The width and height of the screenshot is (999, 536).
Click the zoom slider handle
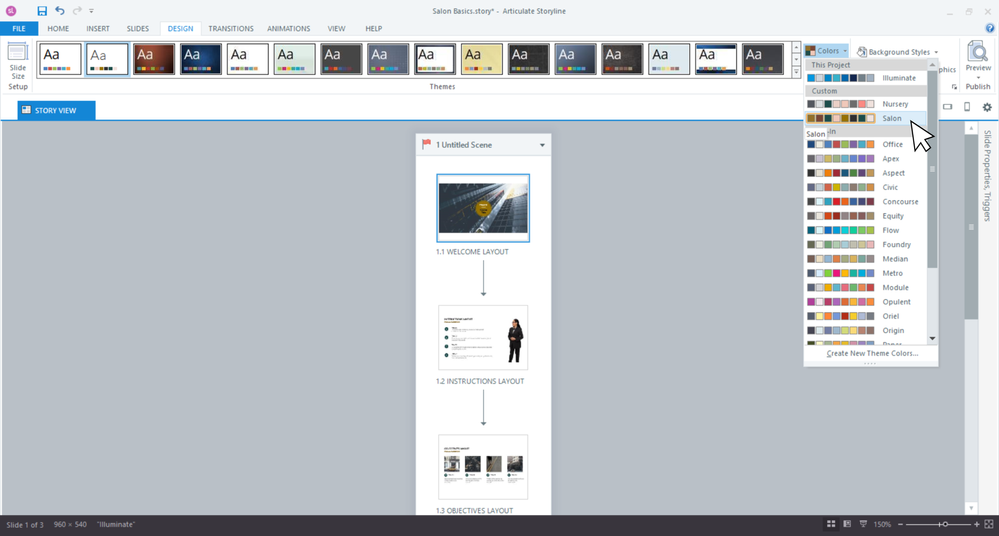click(x=945, y=524)
